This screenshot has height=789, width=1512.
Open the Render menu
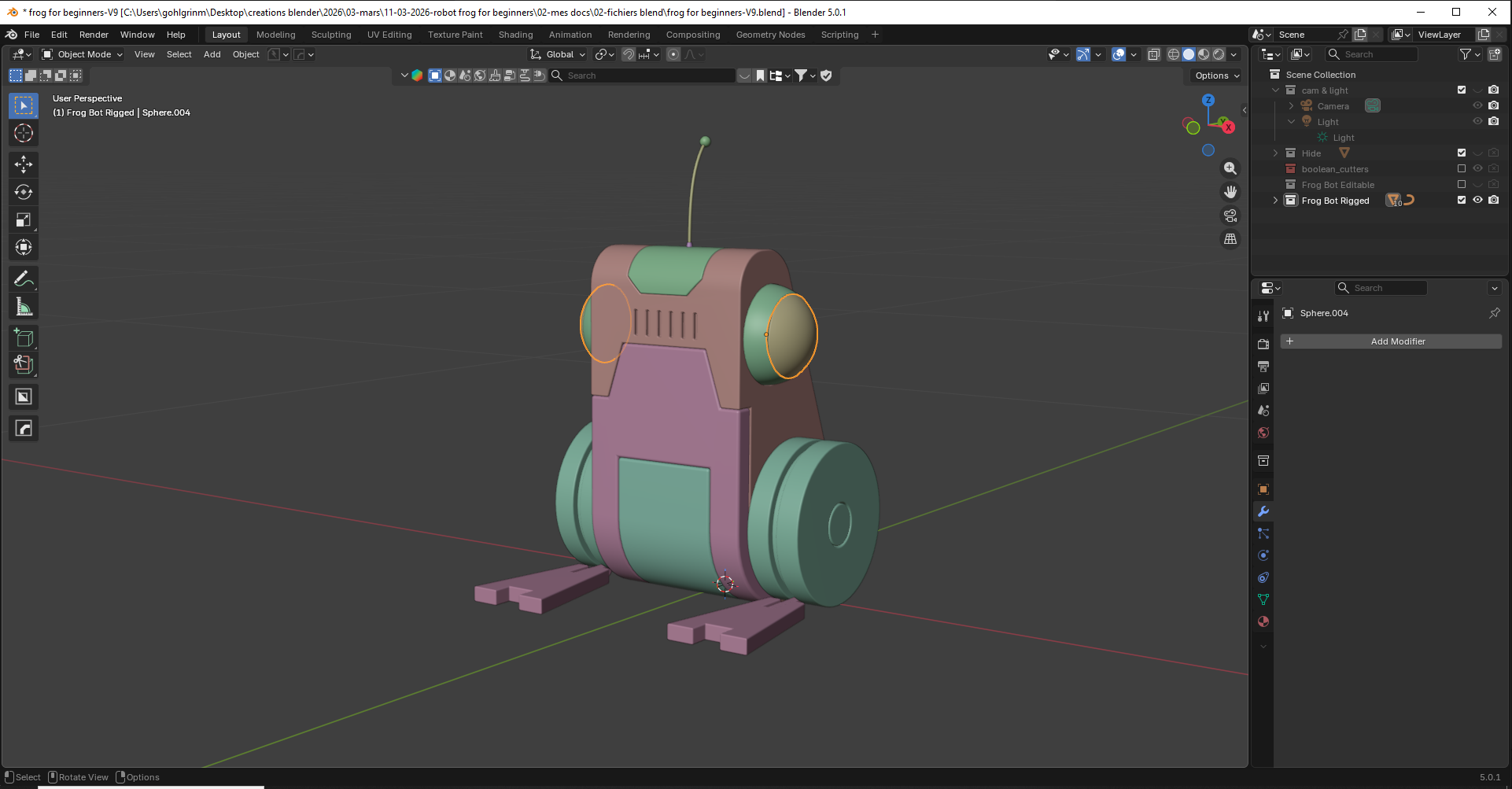pos(94,35)
